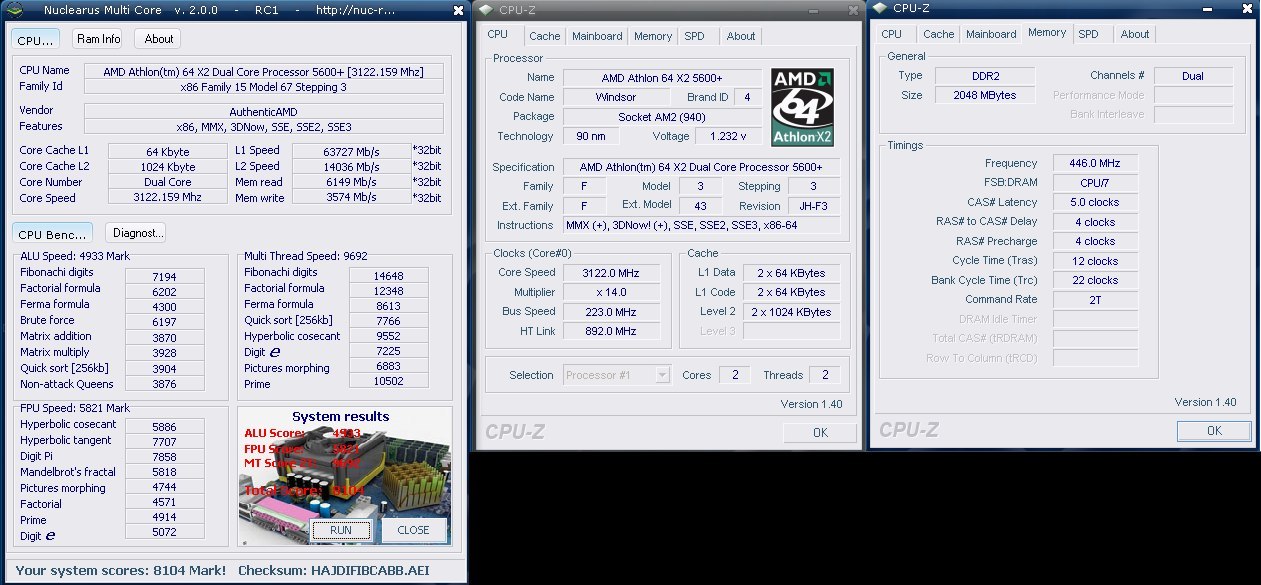Screen dimensions: 1261x585
Task: Select the About tab in CPU-Z Memory window
Action: click(x=1135, y=34)
